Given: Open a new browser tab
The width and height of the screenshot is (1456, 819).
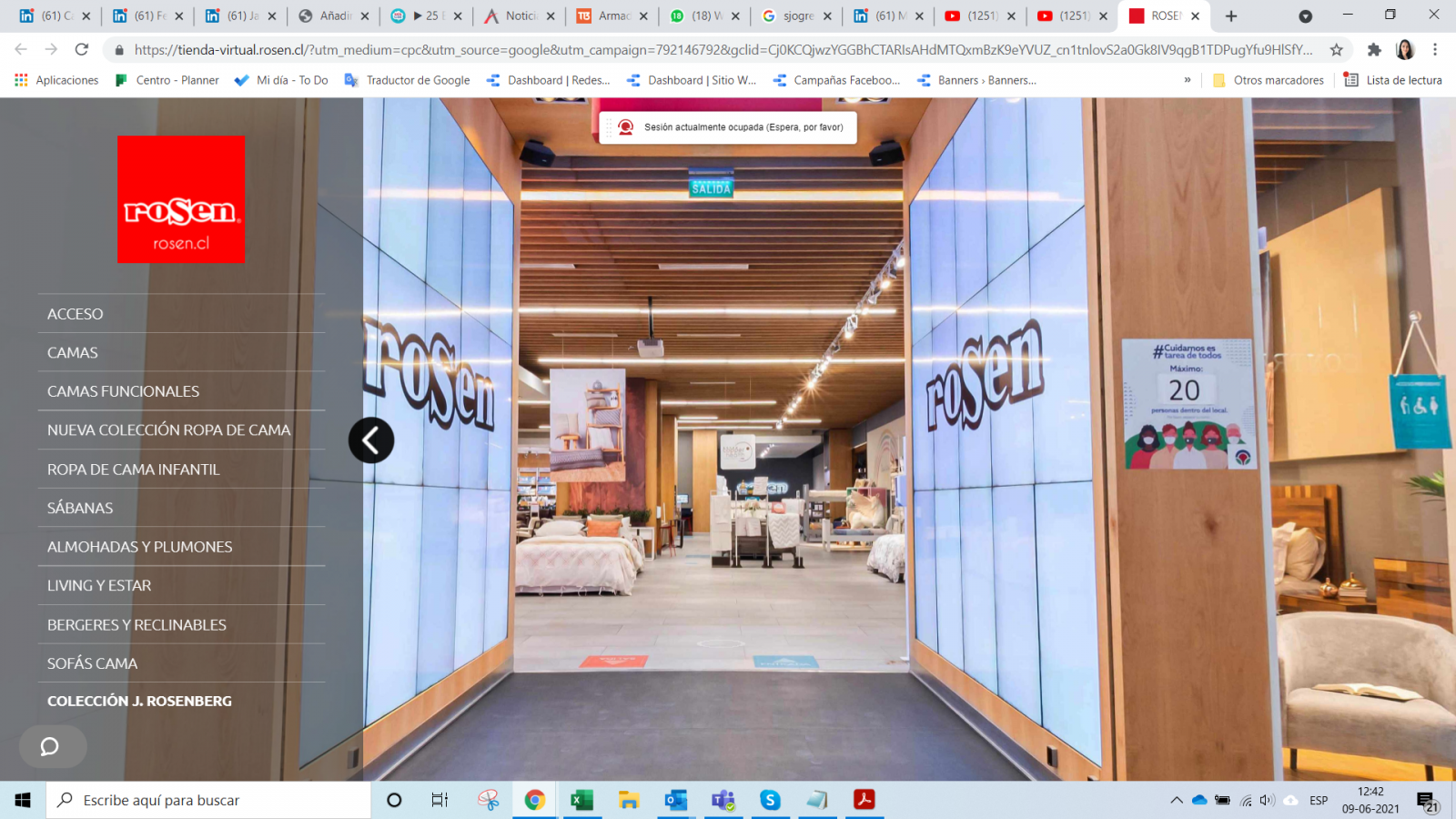Looking at the screenshot, I should (1231, 16).
